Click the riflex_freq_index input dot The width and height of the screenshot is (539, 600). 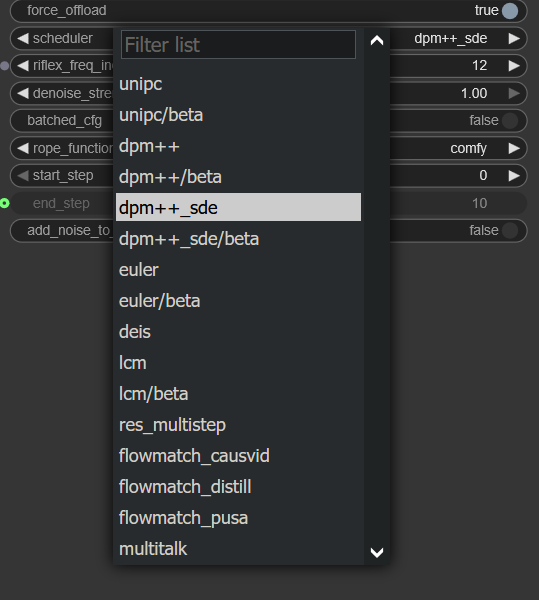click(x=5, y=66)
